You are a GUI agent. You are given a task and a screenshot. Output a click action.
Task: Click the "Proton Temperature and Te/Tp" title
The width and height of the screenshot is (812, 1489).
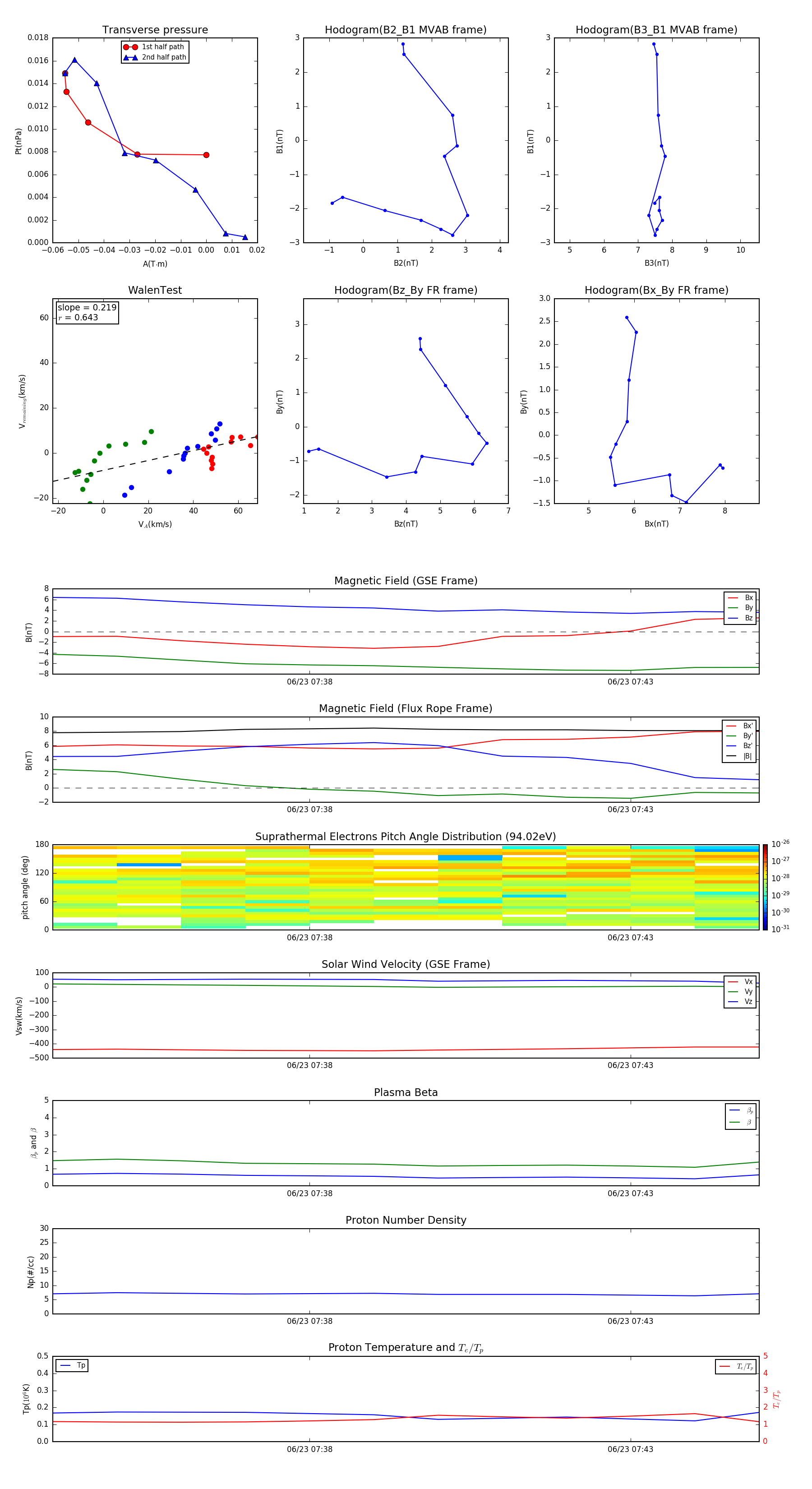(x=406, y=1348)
